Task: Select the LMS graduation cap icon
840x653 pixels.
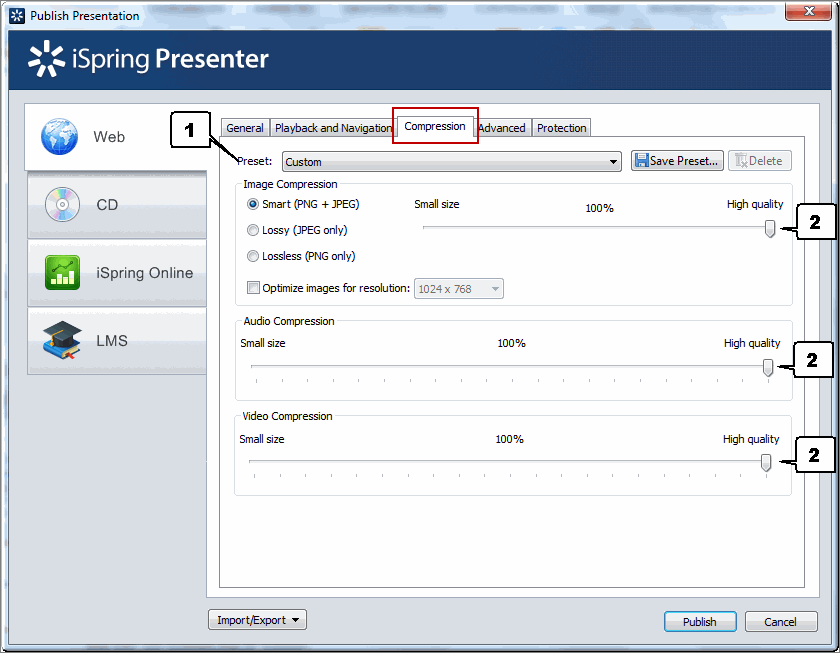Action: 62,340
